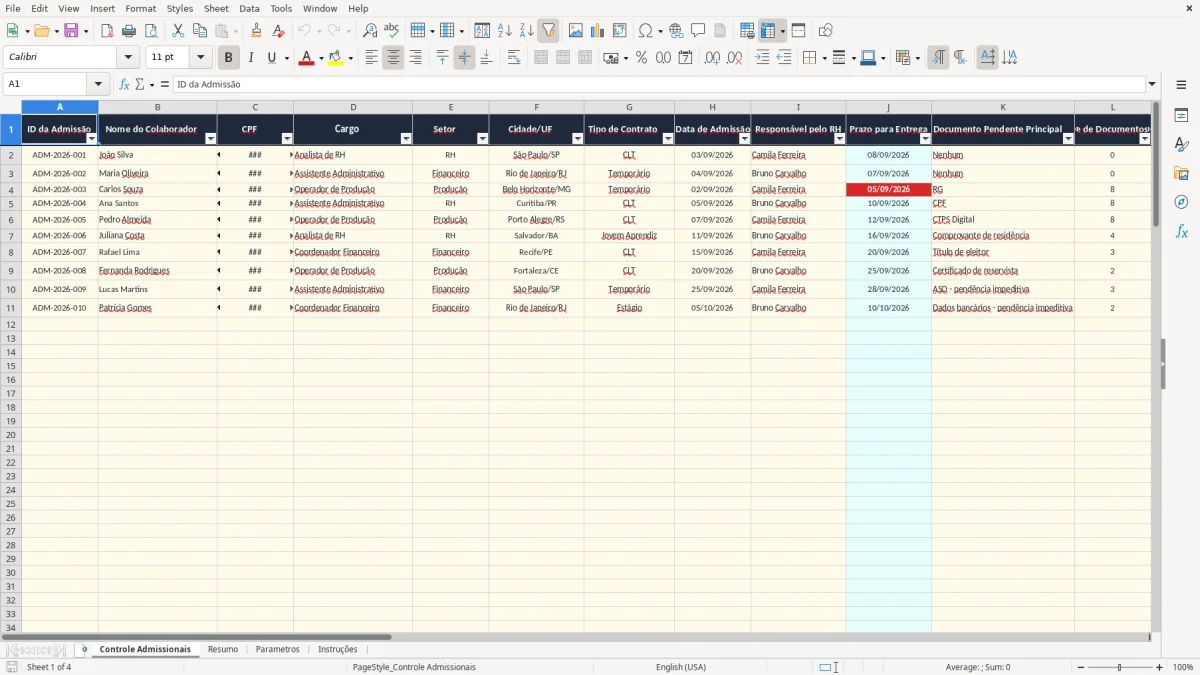Run the spelling check
The image size is (1200, 675).
click(392, 31)
